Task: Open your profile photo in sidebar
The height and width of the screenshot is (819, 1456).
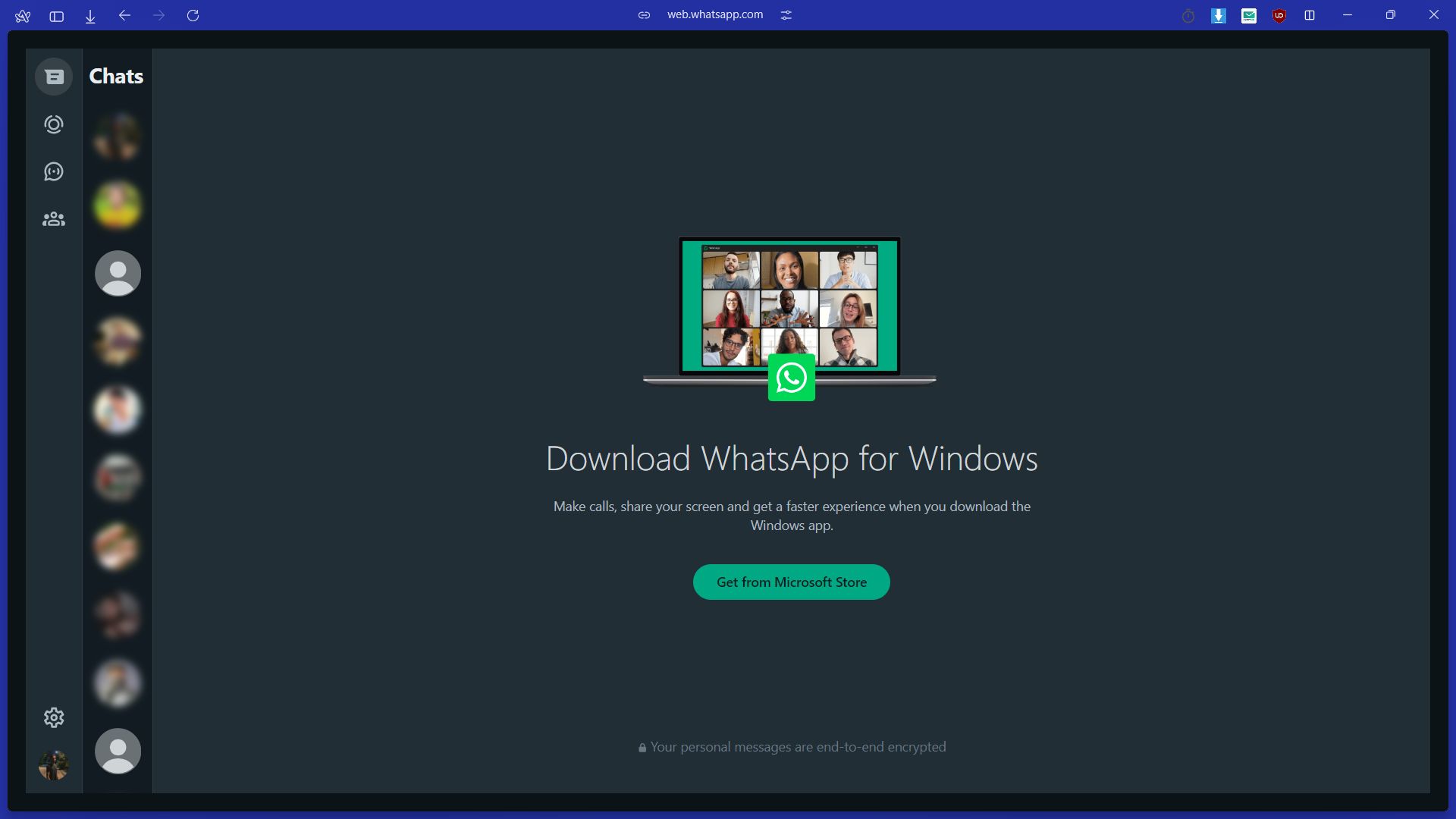Action: [54, 765]
